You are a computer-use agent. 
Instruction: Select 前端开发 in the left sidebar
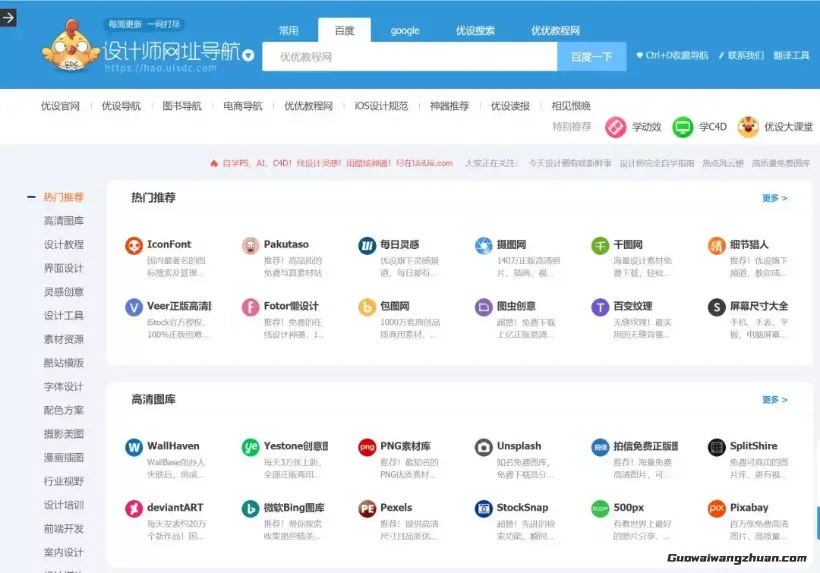click(64, 529)
